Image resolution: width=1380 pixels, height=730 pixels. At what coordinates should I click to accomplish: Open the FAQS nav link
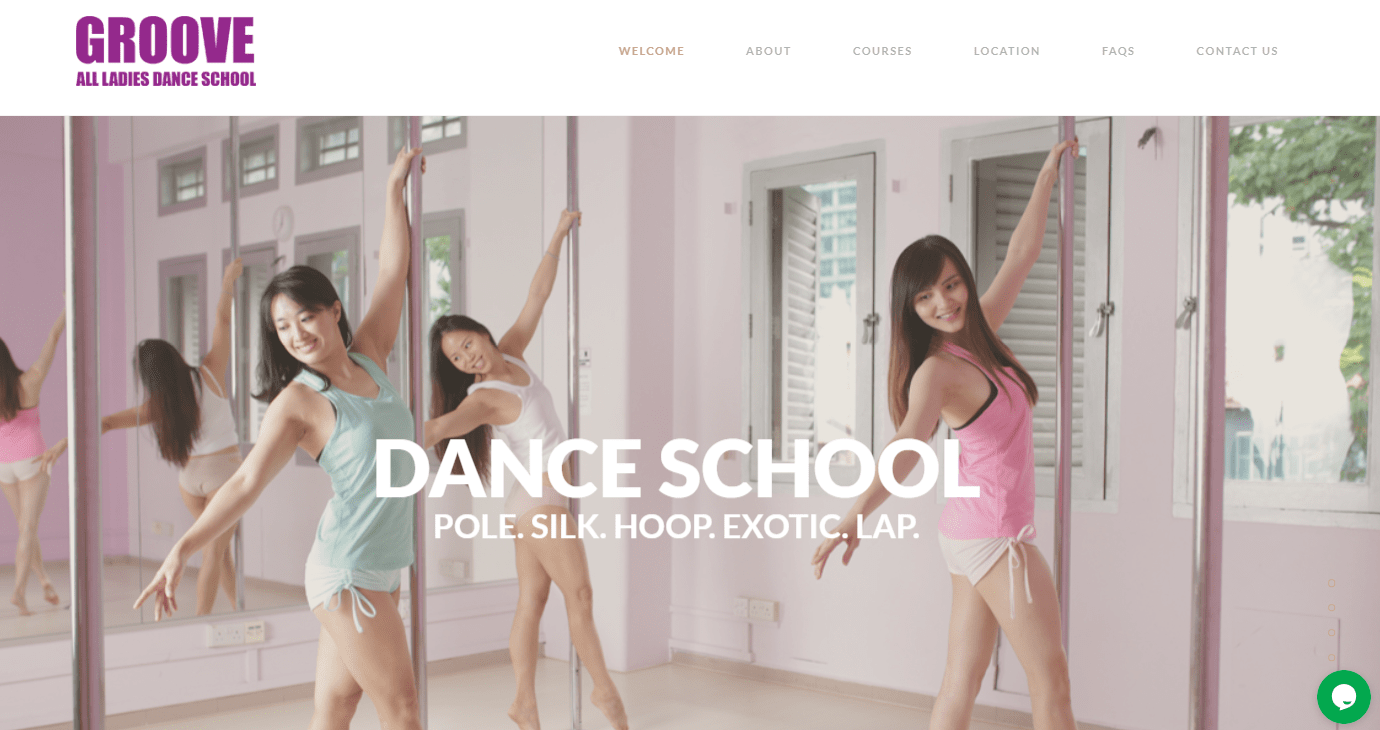click(1118, 51)
